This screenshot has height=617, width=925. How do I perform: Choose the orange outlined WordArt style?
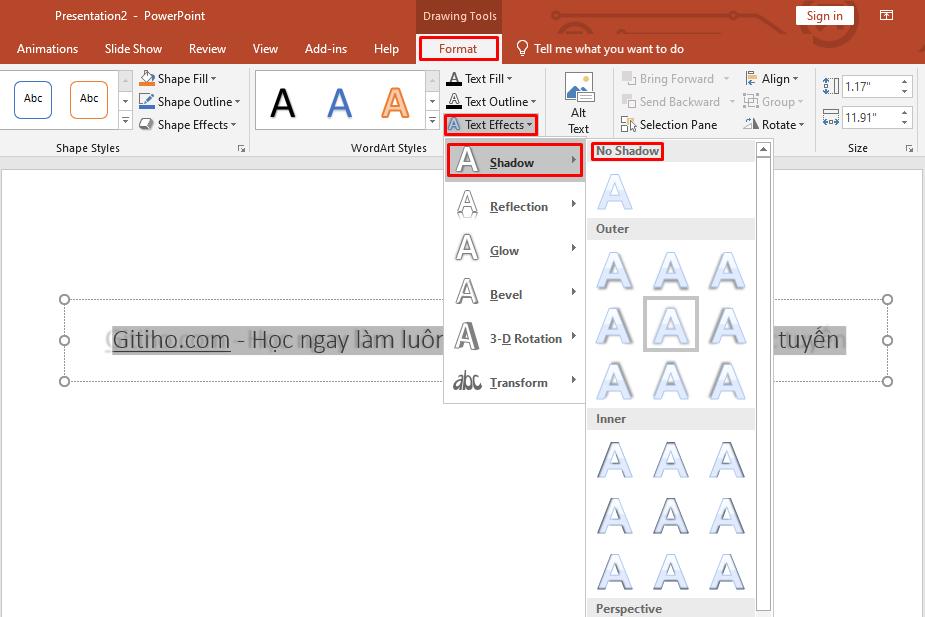pos(396,102)
